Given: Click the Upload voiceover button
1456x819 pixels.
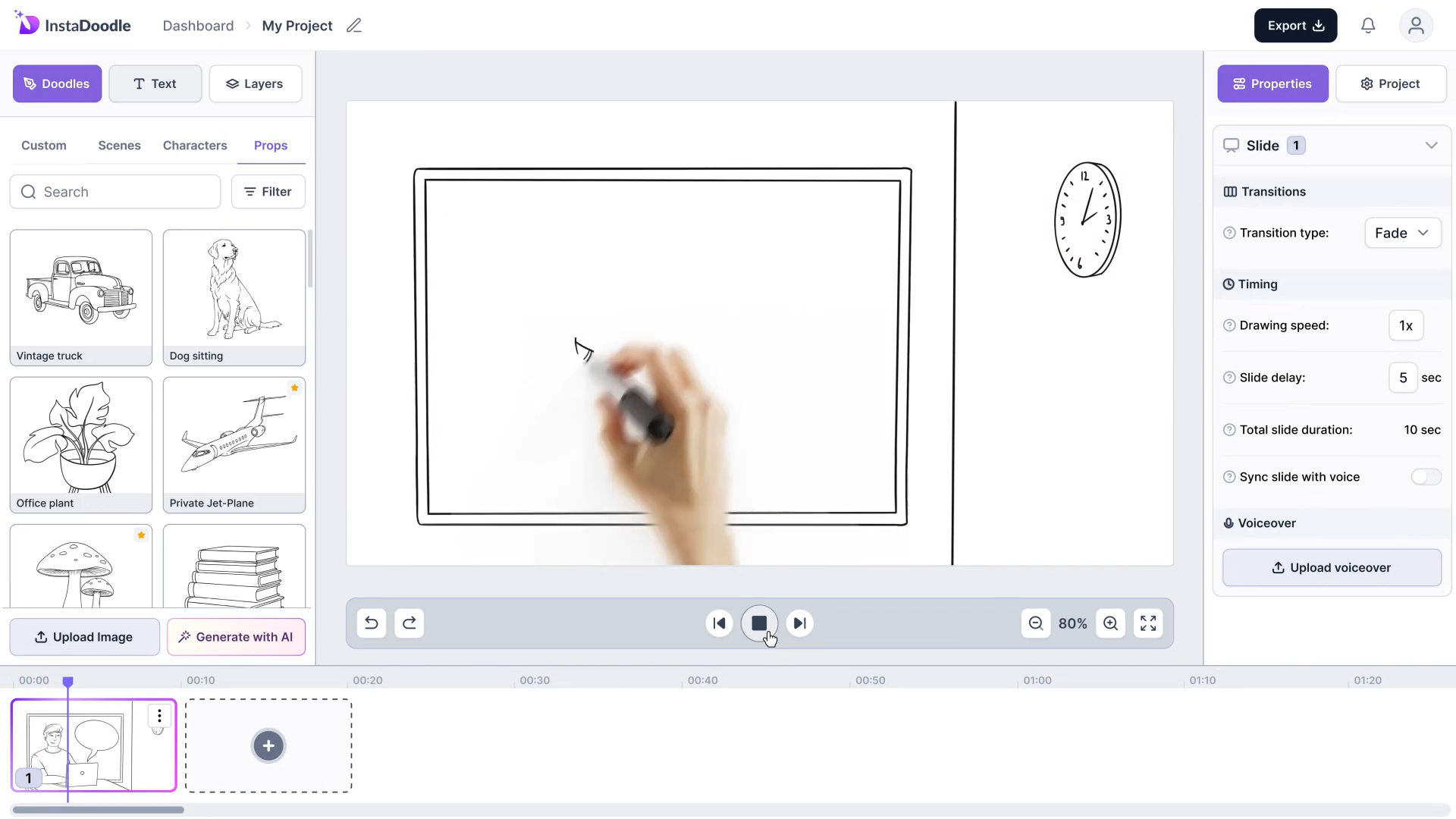Looking at the screenshot, I should tap(1332, 568).
